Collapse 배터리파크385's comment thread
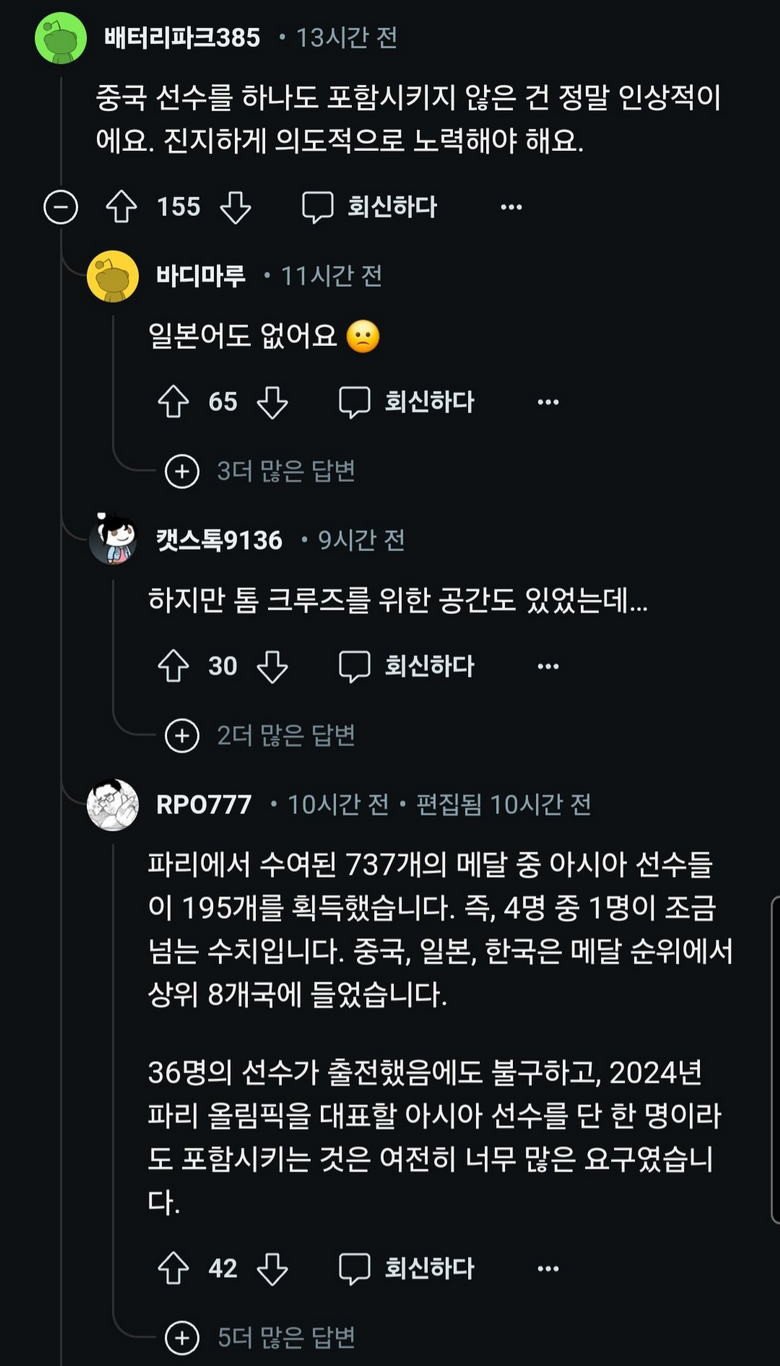780x1366 pixels. tap(61, 207)
